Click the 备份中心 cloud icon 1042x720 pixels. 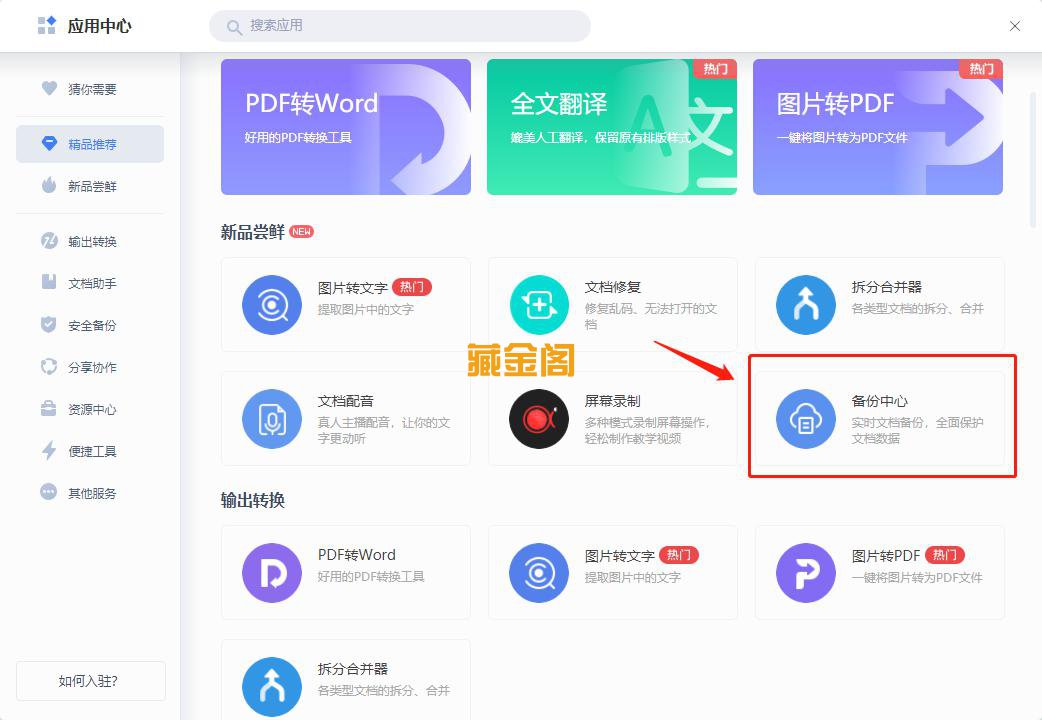[805, 419]
